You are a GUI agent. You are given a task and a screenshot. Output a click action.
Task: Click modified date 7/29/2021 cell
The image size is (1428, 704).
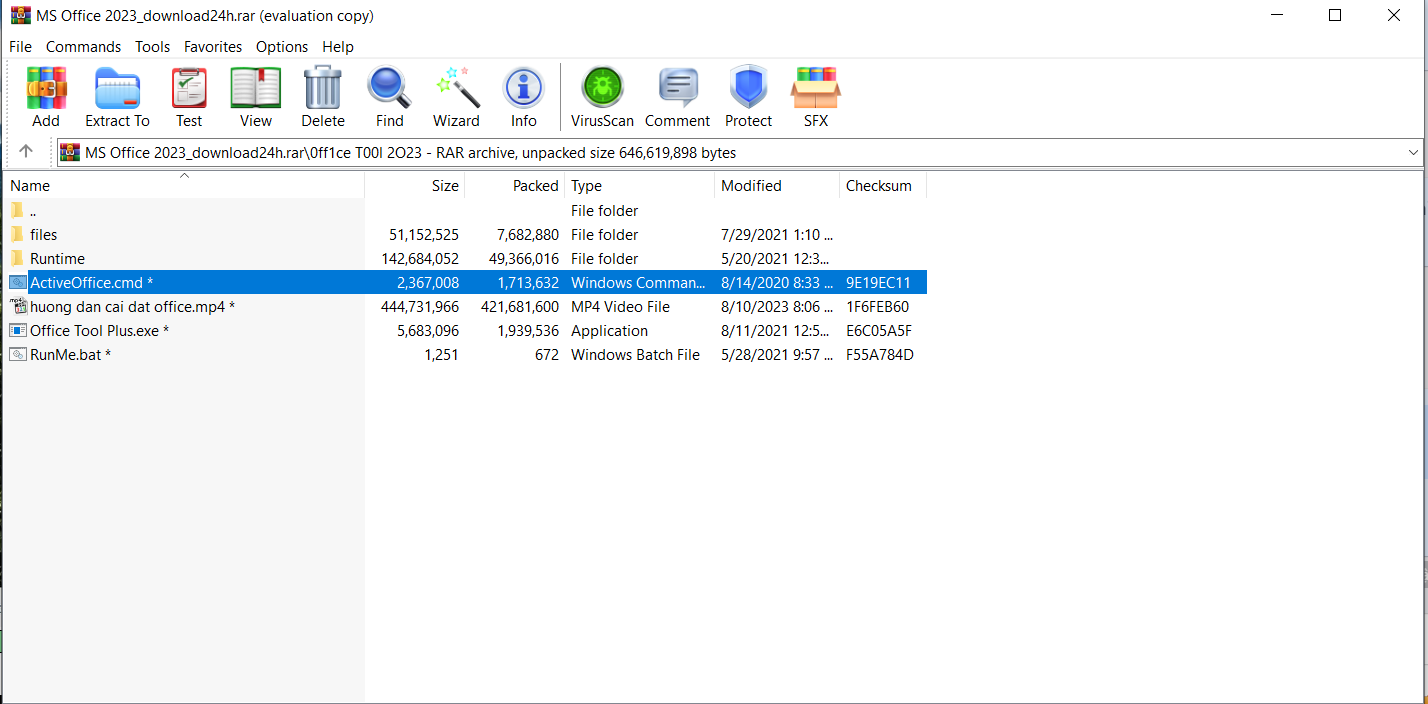777,234
